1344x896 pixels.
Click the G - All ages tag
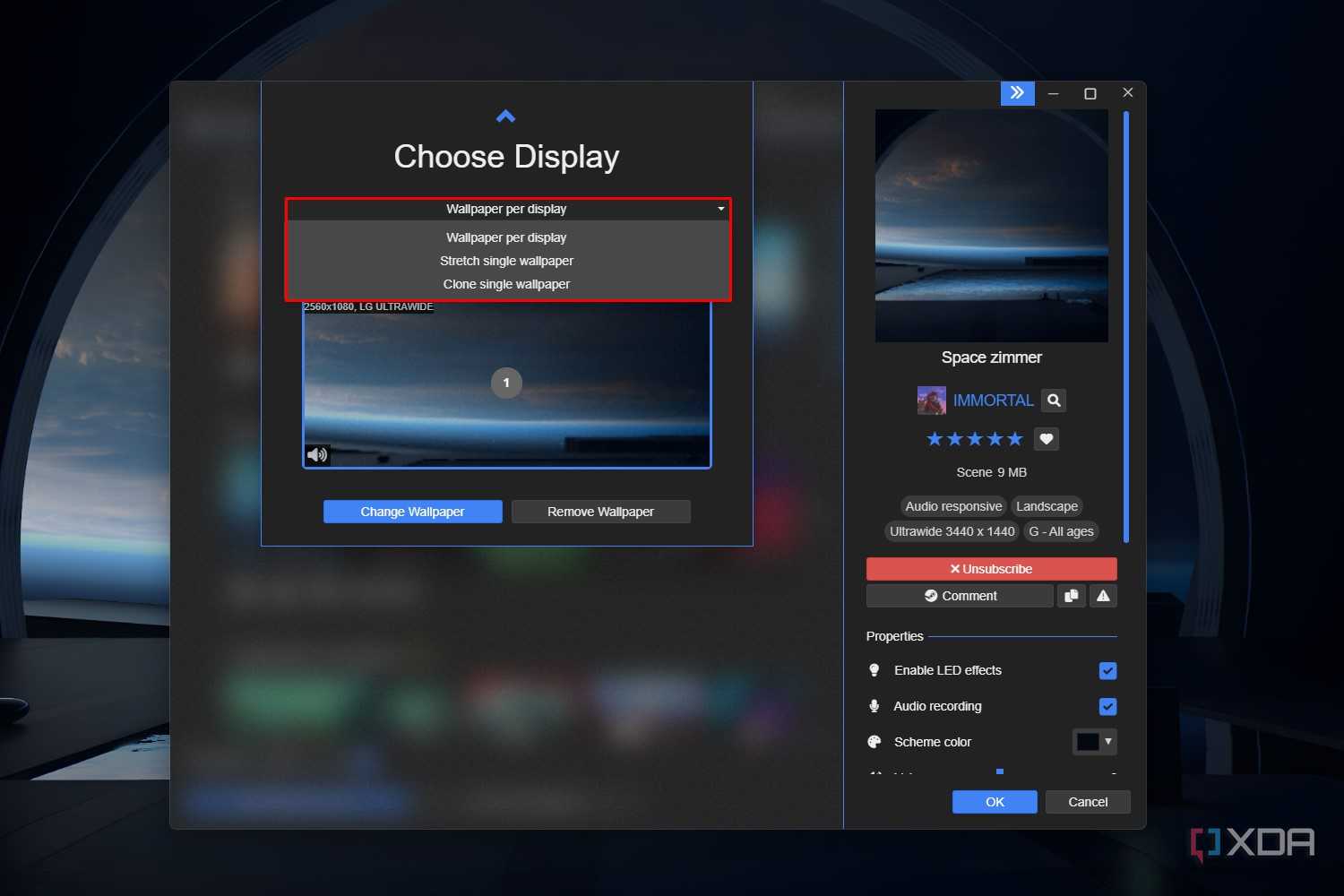click(x=1061, y=531)
